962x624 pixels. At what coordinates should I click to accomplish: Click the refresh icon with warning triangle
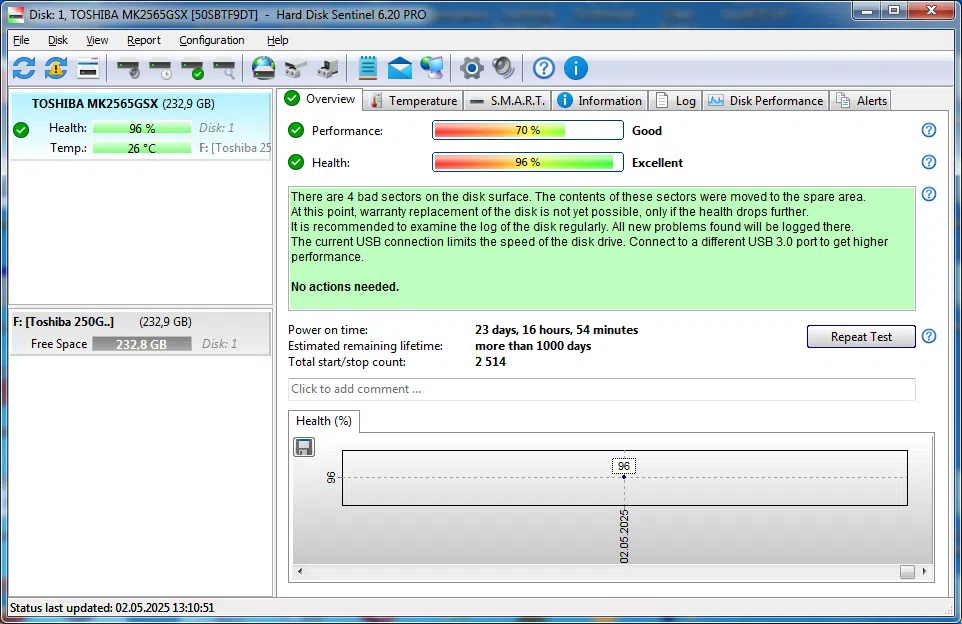(x=56, y=68)
